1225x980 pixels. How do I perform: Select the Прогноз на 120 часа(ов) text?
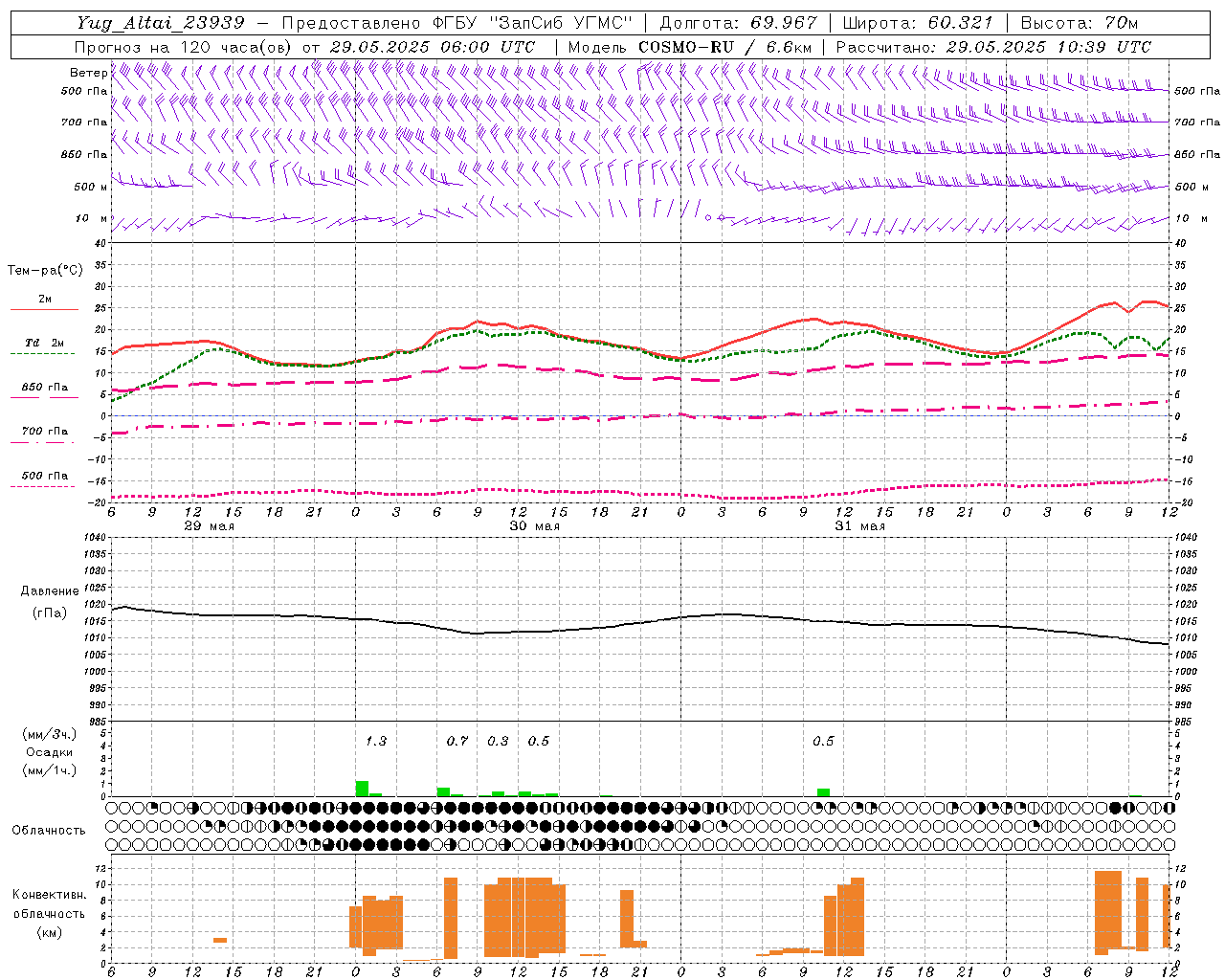coord(185,47)
